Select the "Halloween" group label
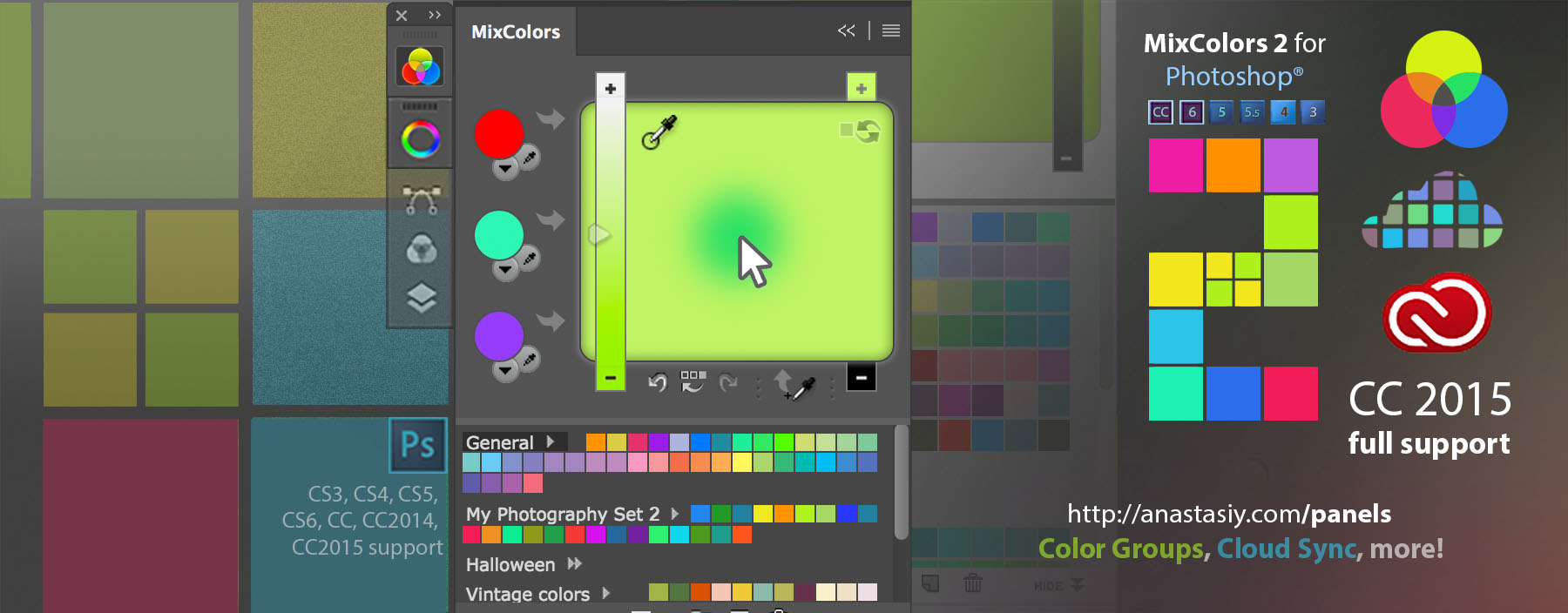This screenshot has width=1568, height=613. point(510,564)
